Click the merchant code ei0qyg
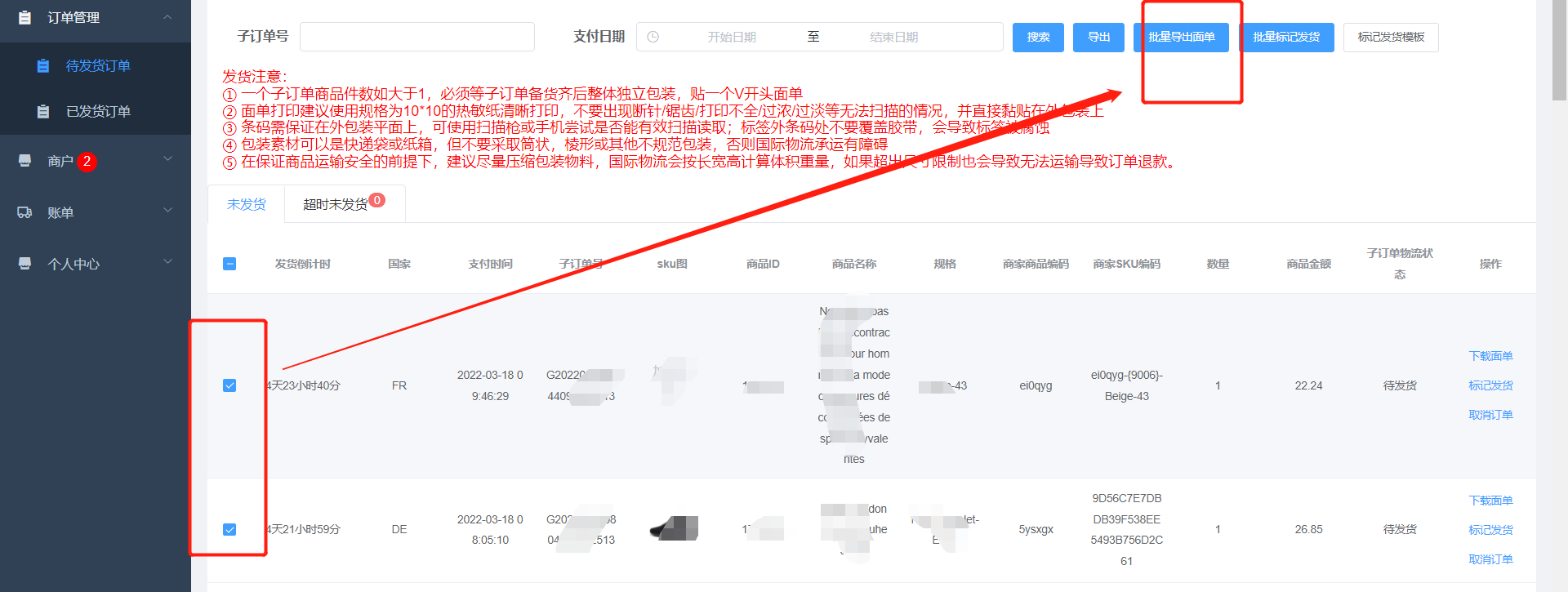The height and width of the screenshot is (592, 1568). [1036, 385]
